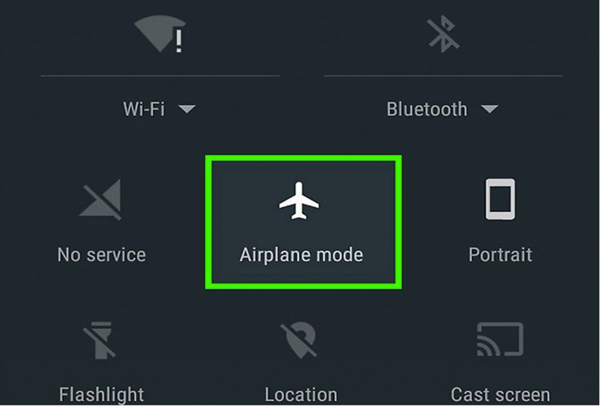
Task: Open Wi-Fi network list via Wi-Fi label
Action: [x=144, y=109]
